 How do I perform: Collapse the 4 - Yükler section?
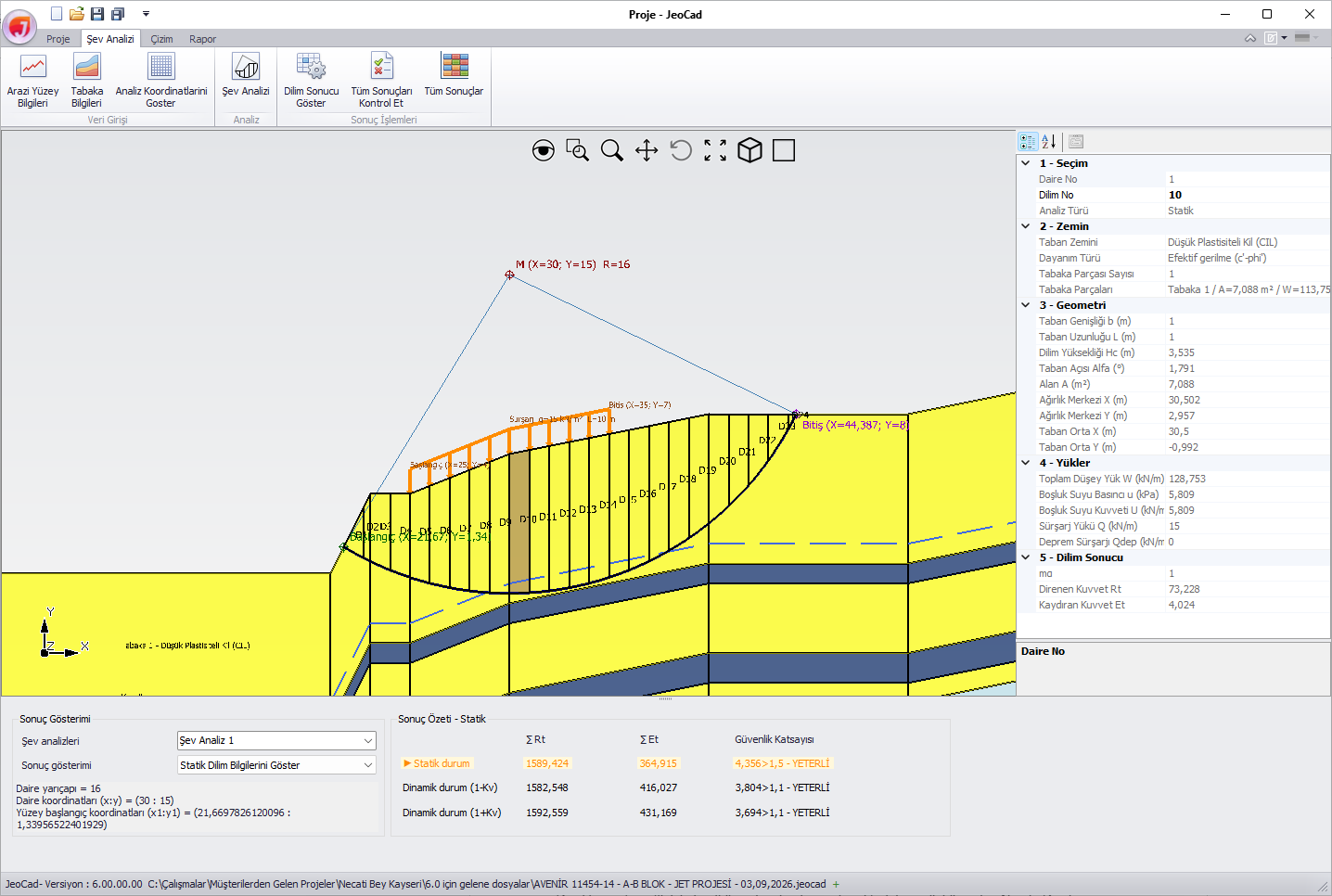click(x=1026, y=463)
